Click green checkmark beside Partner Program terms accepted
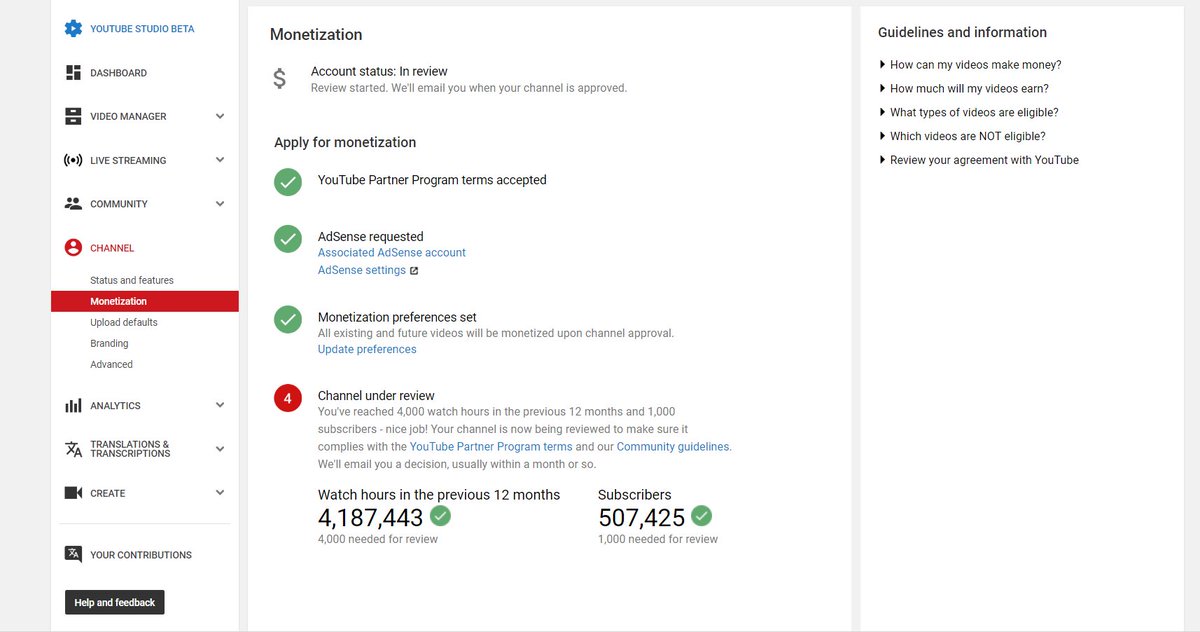1200x632 pixels. [288, 182]
